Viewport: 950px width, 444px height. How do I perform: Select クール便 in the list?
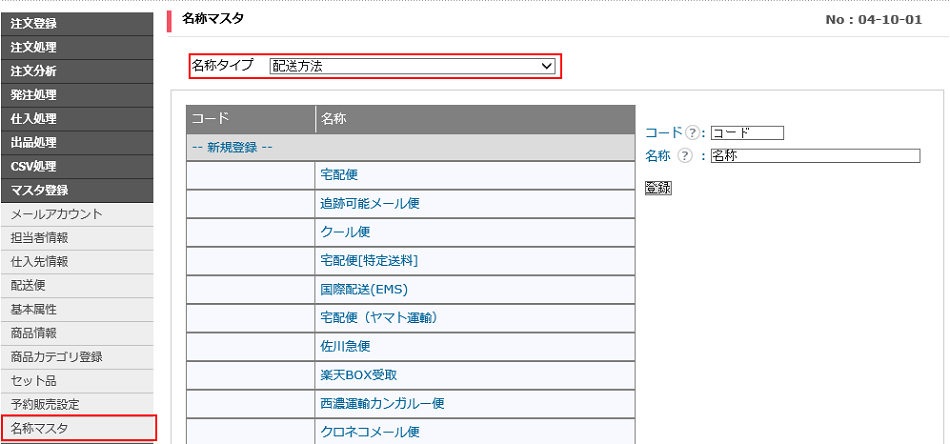click(x=345, y=232)
